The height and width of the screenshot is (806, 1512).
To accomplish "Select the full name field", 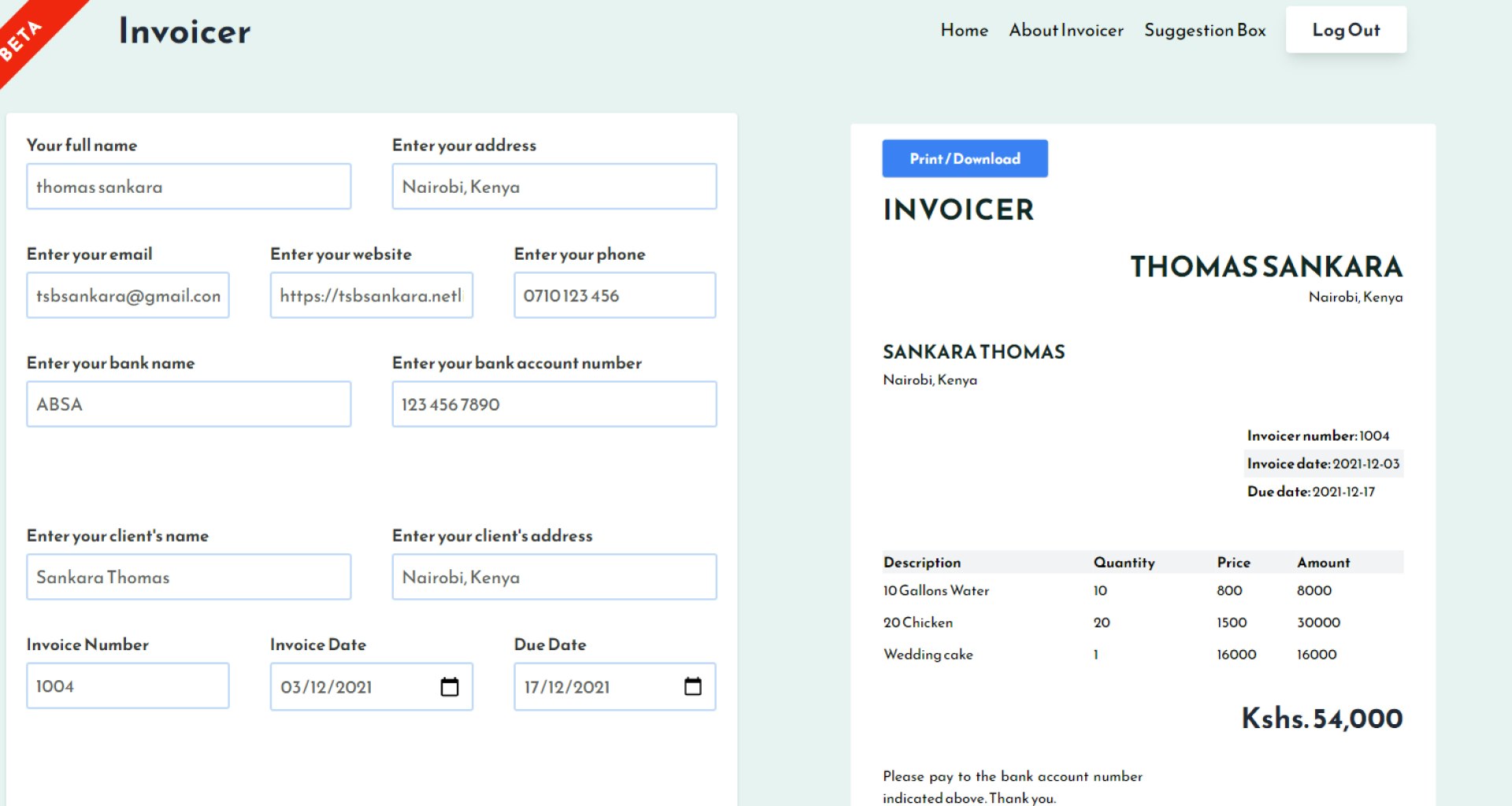I will (x=188, y=187).
